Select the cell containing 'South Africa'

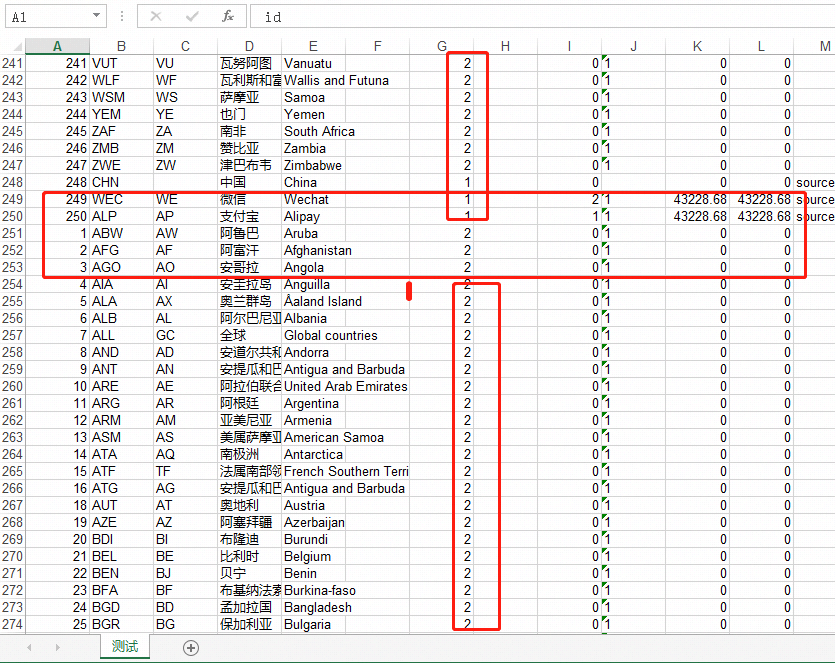click(x=318, y=131)
